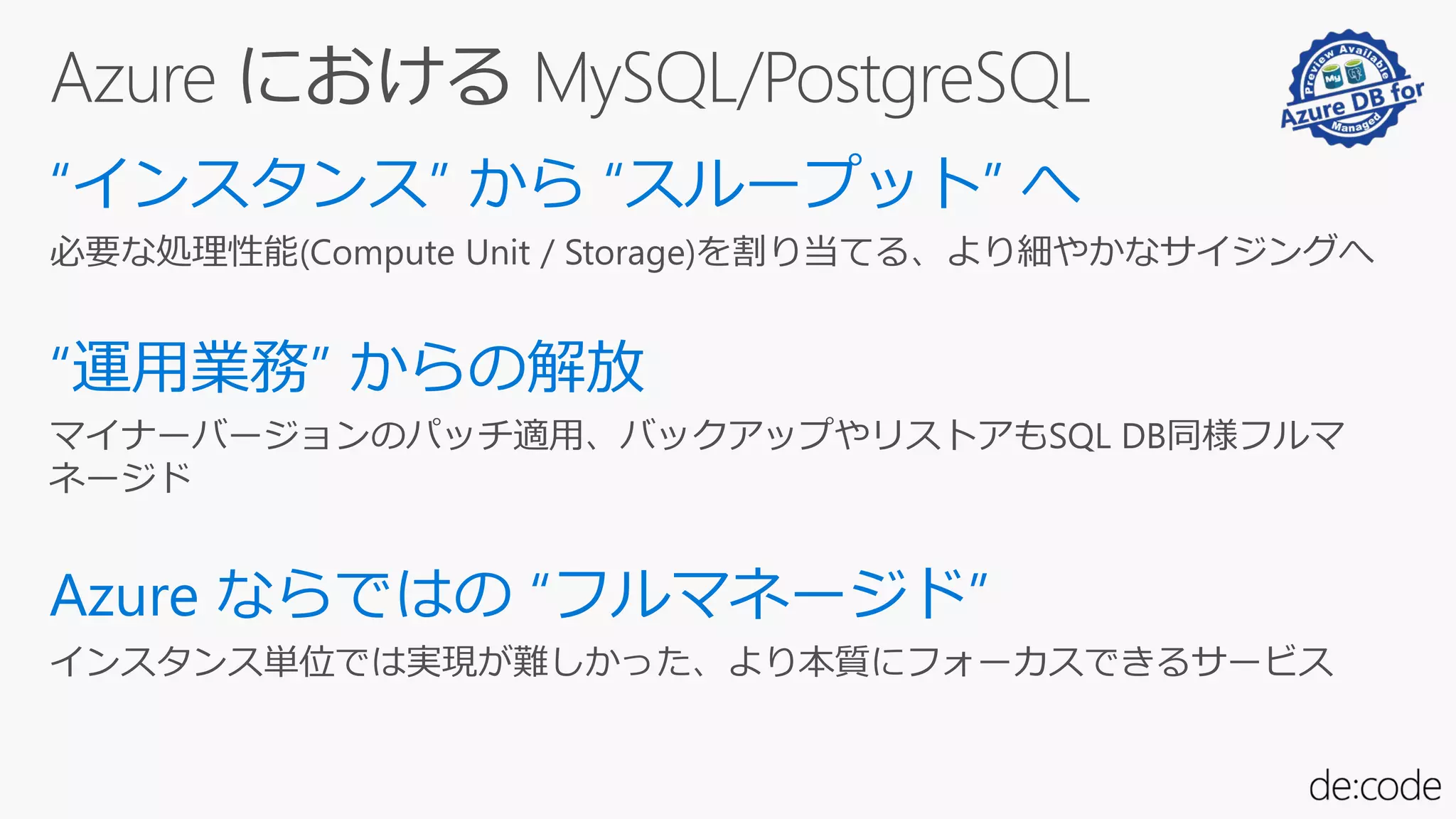Click the 'Managed' text at the badge bottom
Screen dimensions: 1456x819
(x=1356, y=124)
